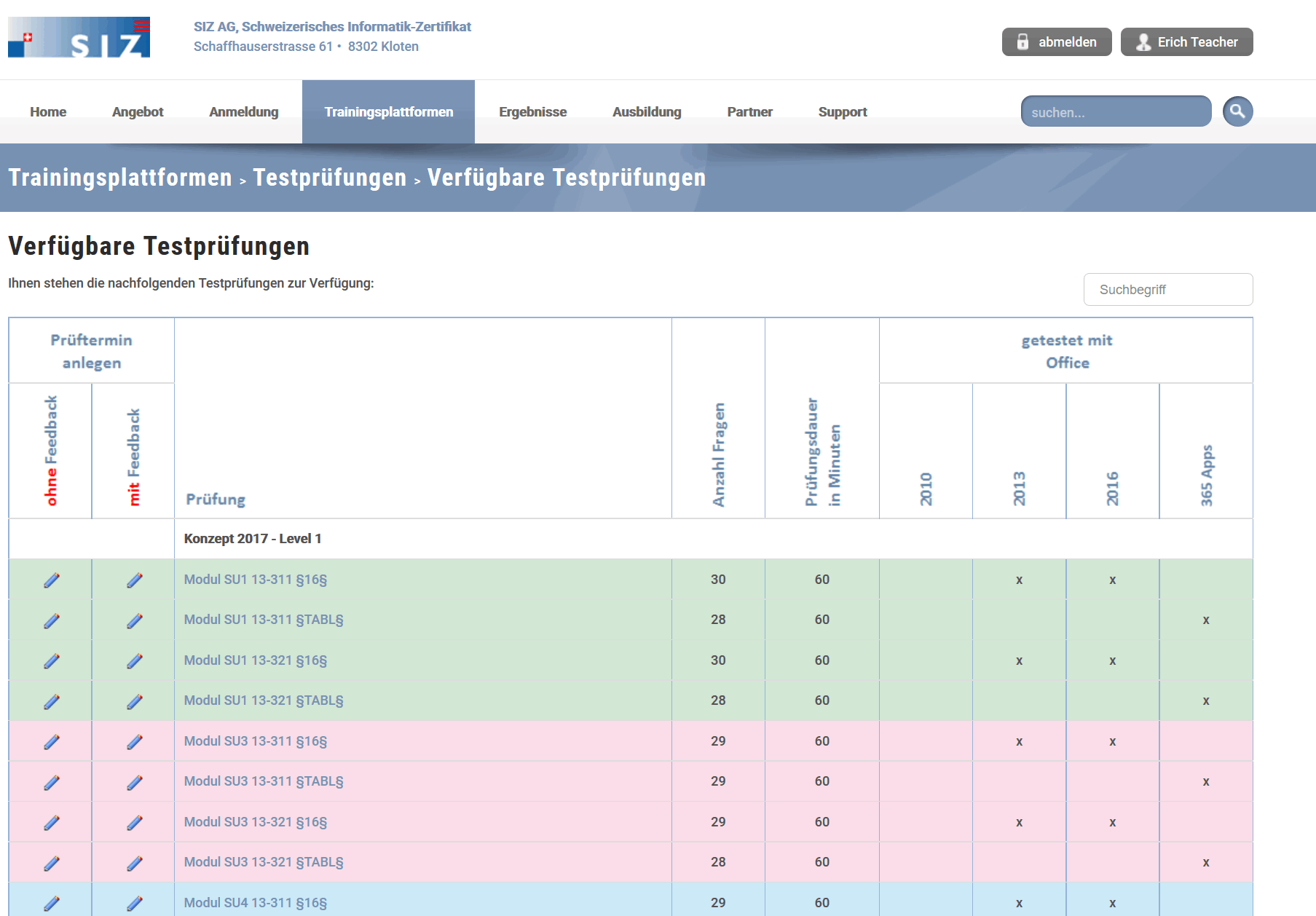This screenshot has height=916, width=1316.
Task: Open link Modul SU3 13-311 §TABL§
Action: pyautogui.click(x=264, y=781)
